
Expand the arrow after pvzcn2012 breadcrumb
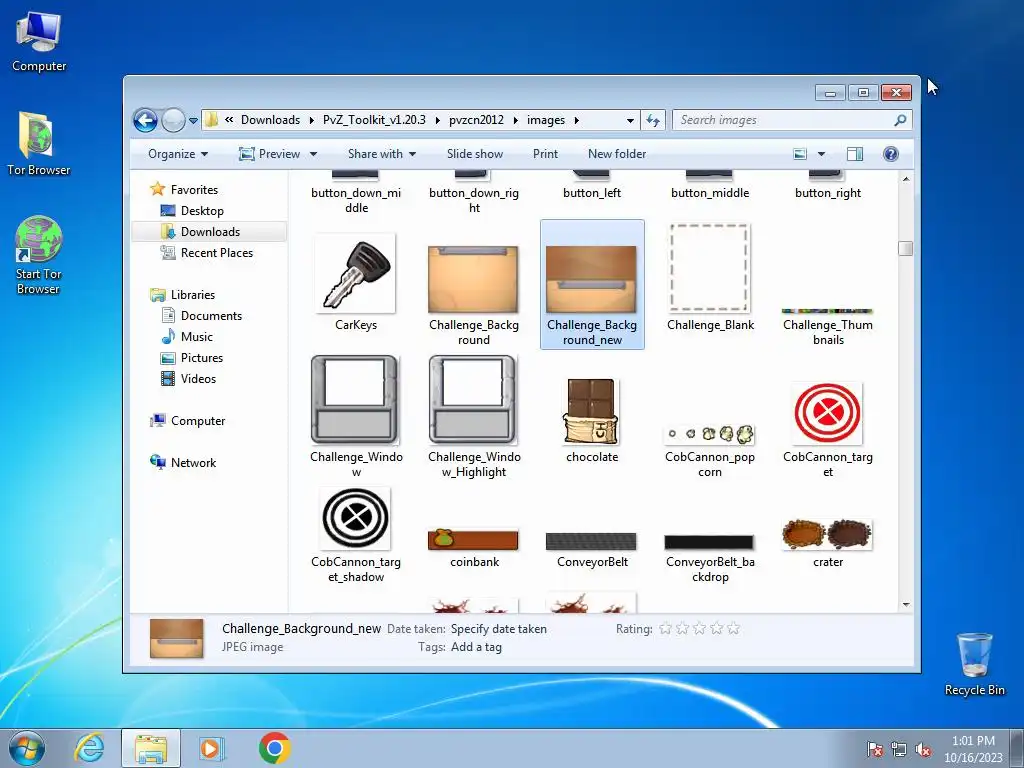click(516, 120)
